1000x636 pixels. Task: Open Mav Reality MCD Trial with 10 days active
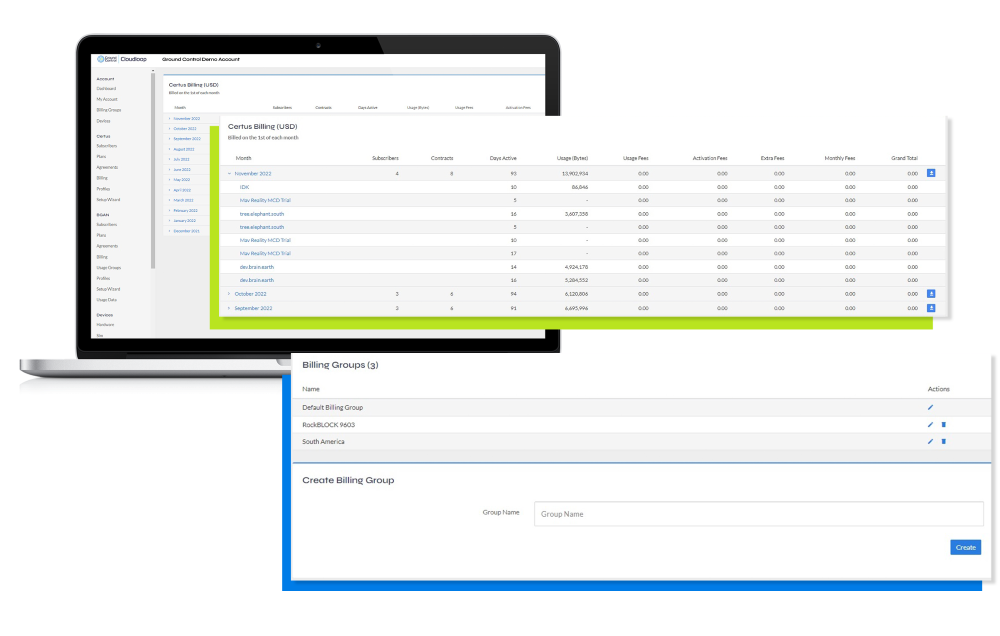[265, 240]
